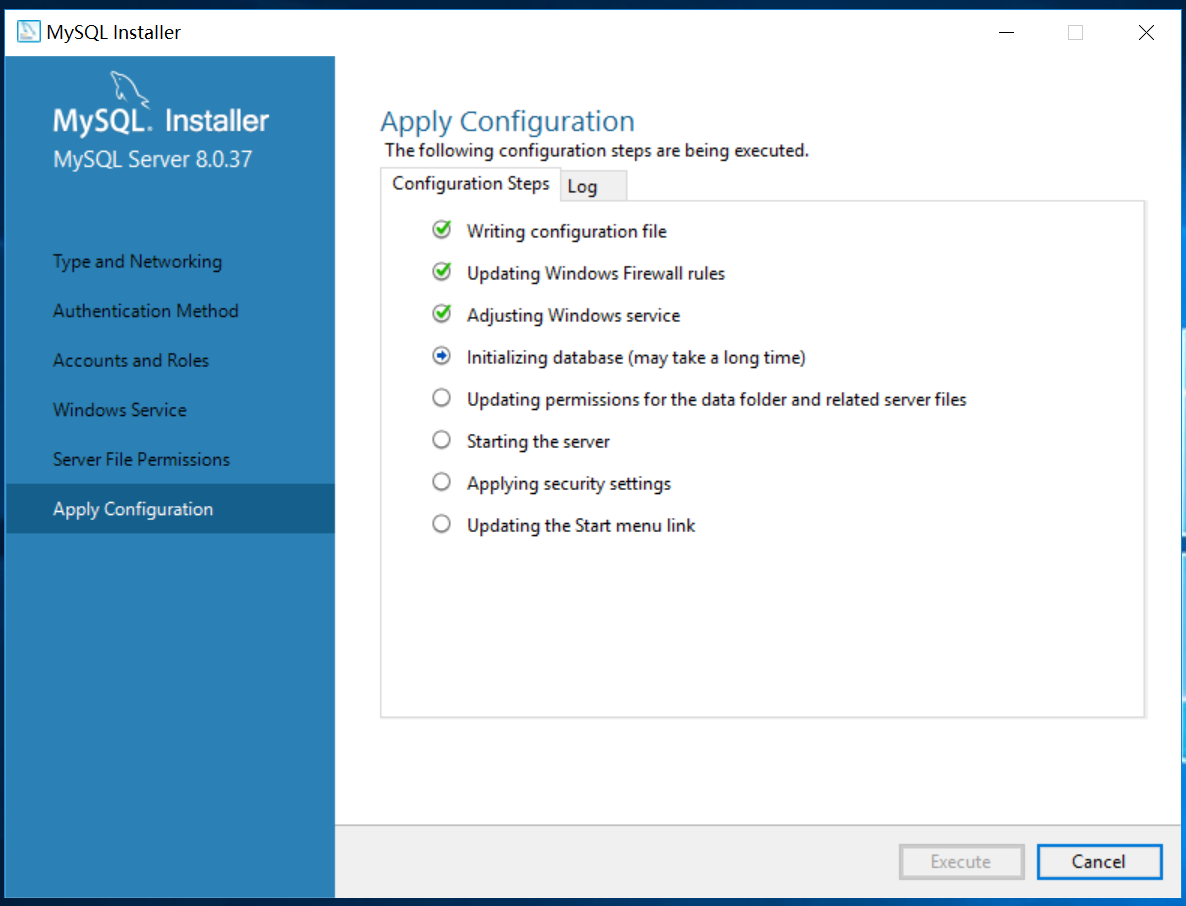The height and width of the screenshot is (906, 1186).
Task: Select the Configuration Steps tab
Action: pyautogui.click(x=470, y=184)
